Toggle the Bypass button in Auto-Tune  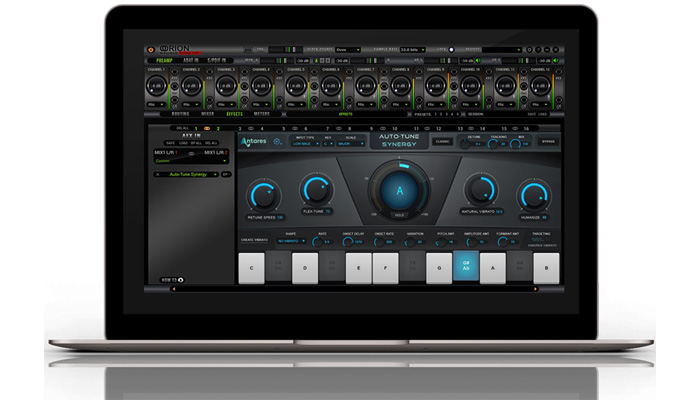click(549, 142)
